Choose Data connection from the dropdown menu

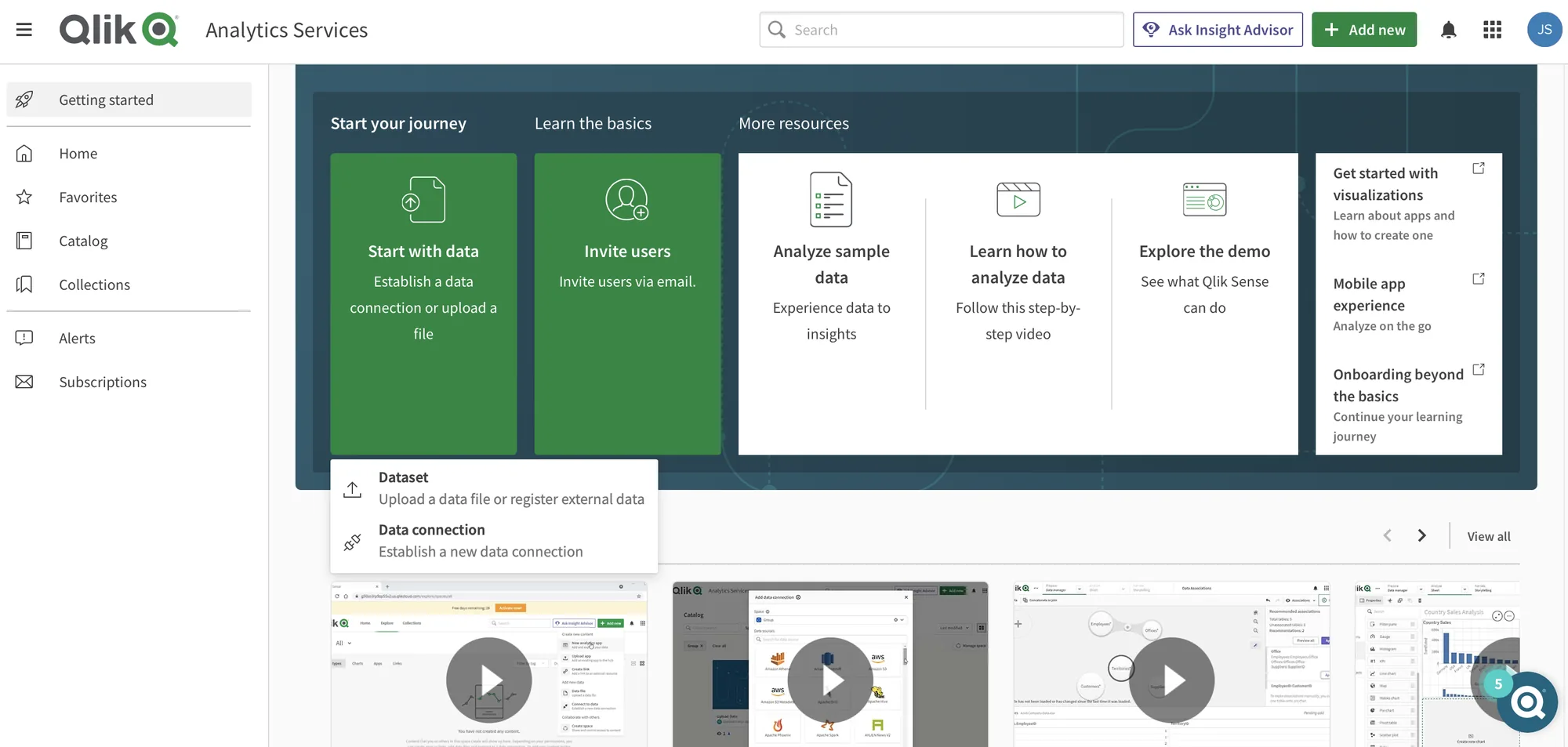coord(494,541)
